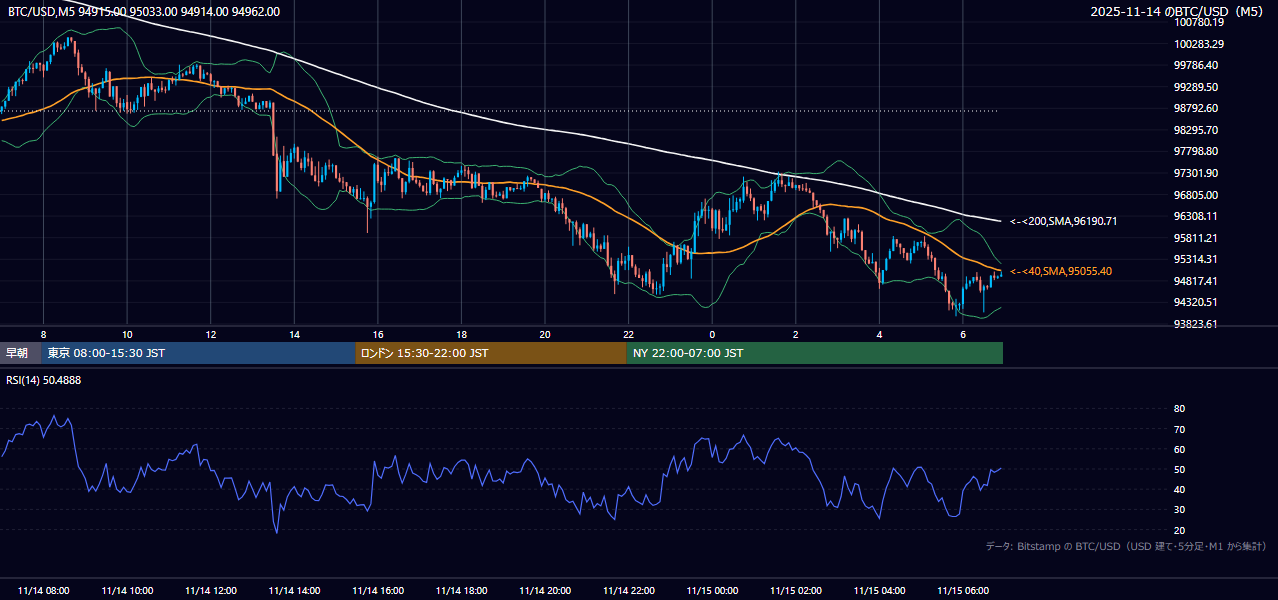Select the 東京 08:00-15:30 JST session bar
1278x600 pixels.
tap(198, 353)
